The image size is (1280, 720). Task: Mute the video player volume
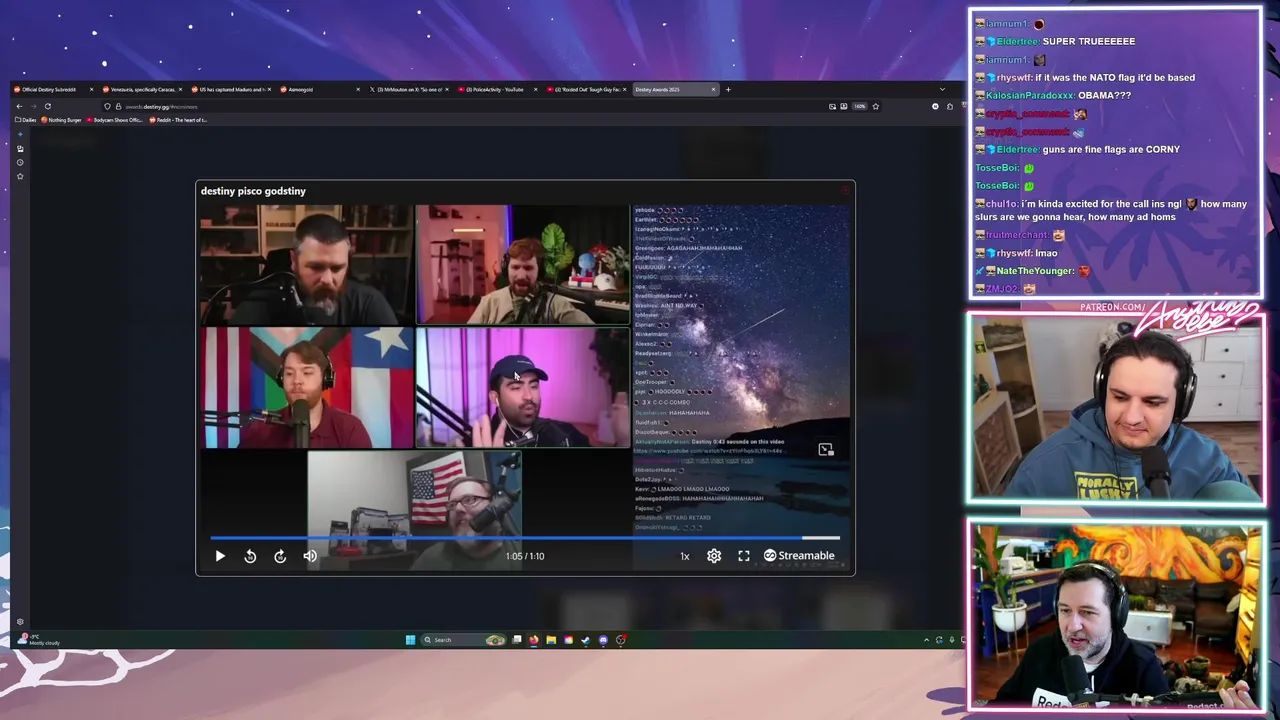pos(310,556)
